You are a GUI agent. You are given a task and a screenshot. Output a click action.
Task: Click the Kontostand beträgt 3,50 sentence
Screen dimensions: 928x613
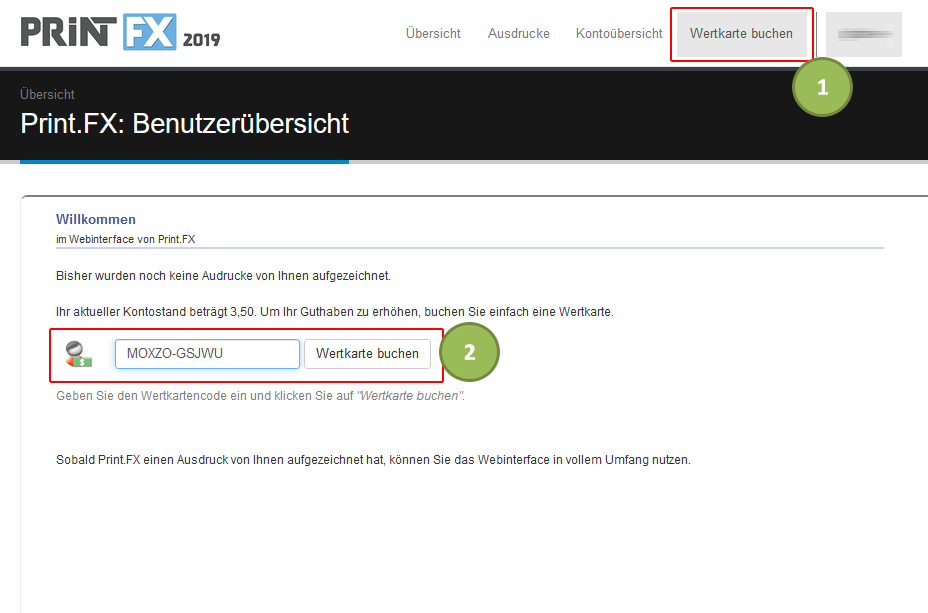[x=334, y=312]
